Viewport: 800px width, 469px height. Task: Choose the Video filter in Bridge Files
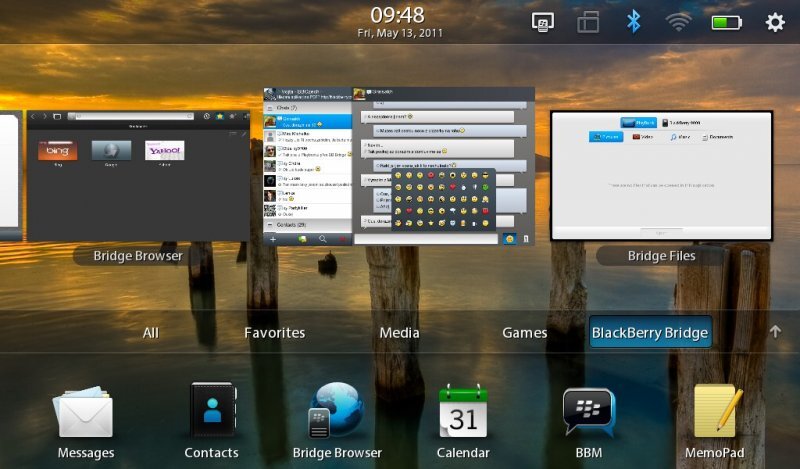pos(643,137)
